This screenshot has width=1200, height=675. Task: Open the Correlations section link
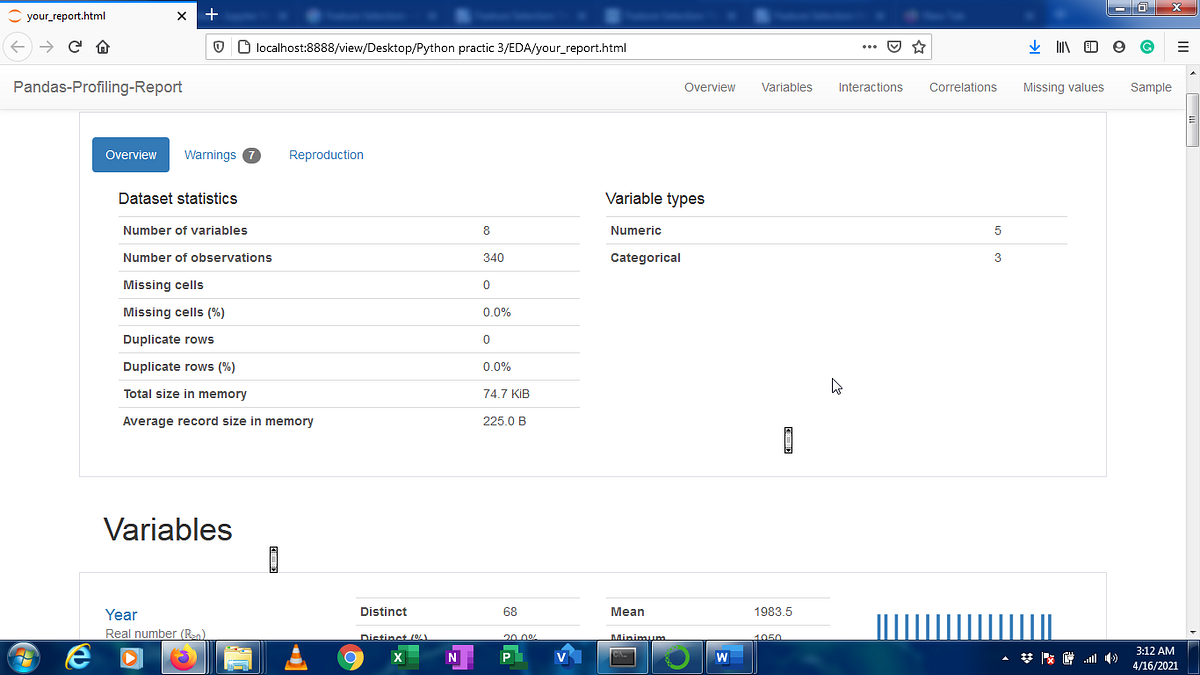pos(962,87)
